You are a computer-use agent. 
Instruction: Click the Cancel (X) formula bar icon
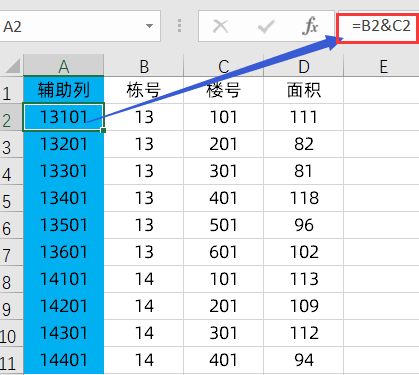point(221,26)
